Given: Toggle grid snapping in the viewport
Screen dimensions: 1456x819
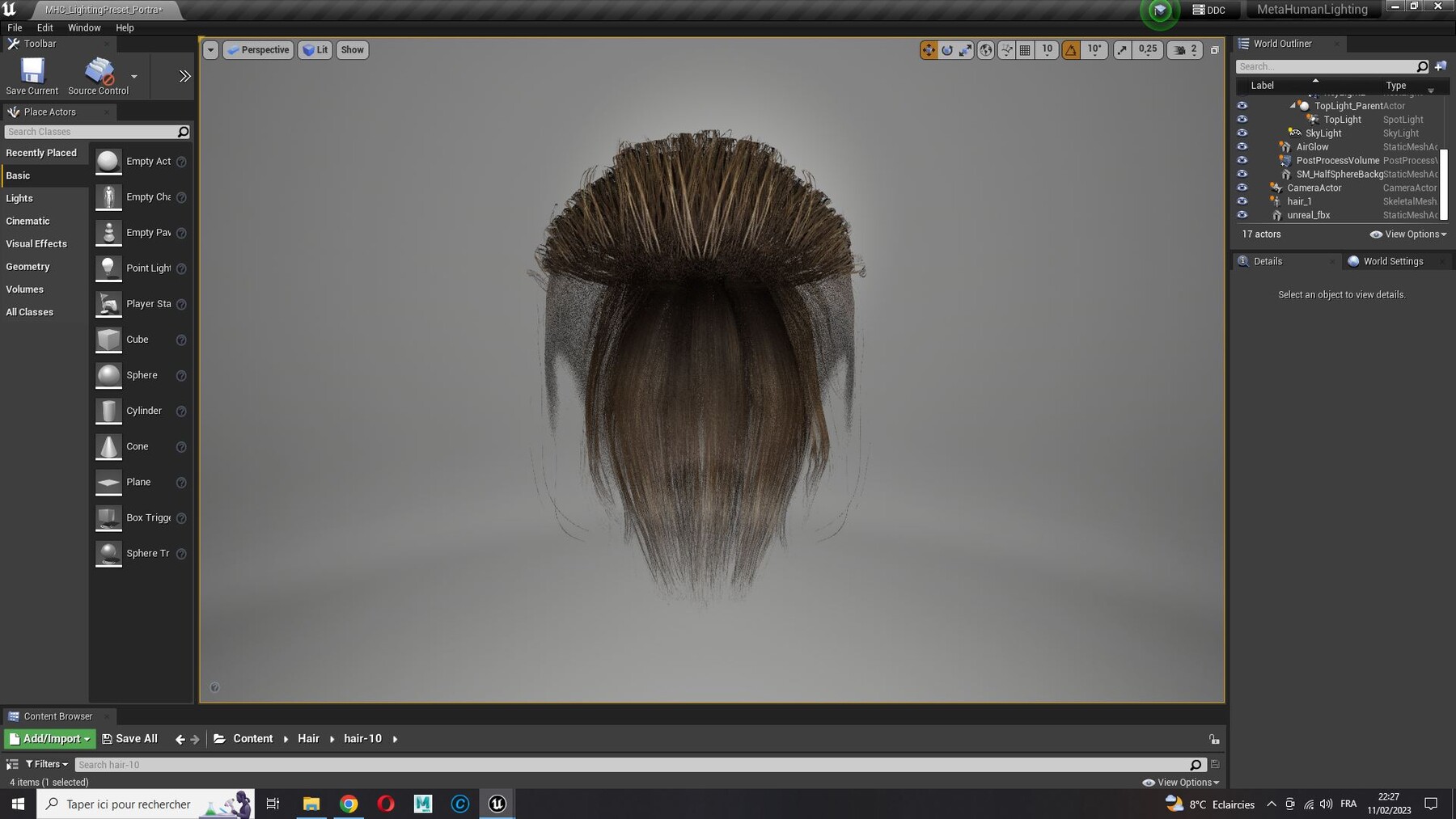Looking at the screenshot, I should pyautogui.click(x=1025, y=50).
